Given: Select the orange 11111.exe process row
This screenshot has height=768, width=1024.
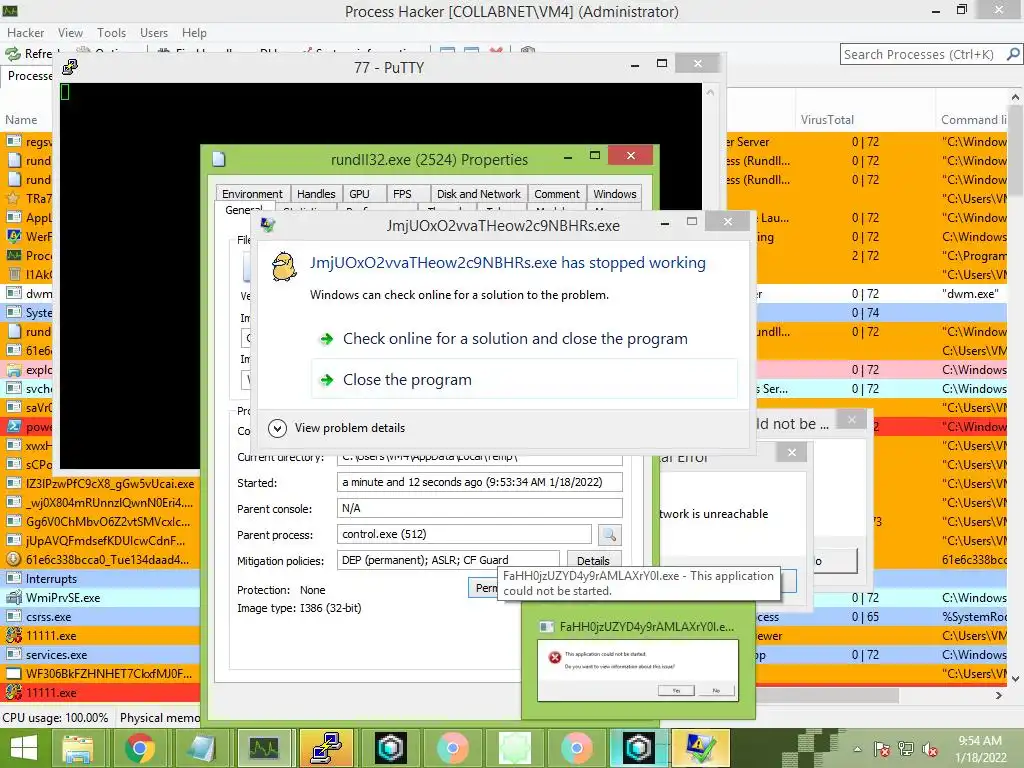Looking at the screenshot, I should point(101,635).
